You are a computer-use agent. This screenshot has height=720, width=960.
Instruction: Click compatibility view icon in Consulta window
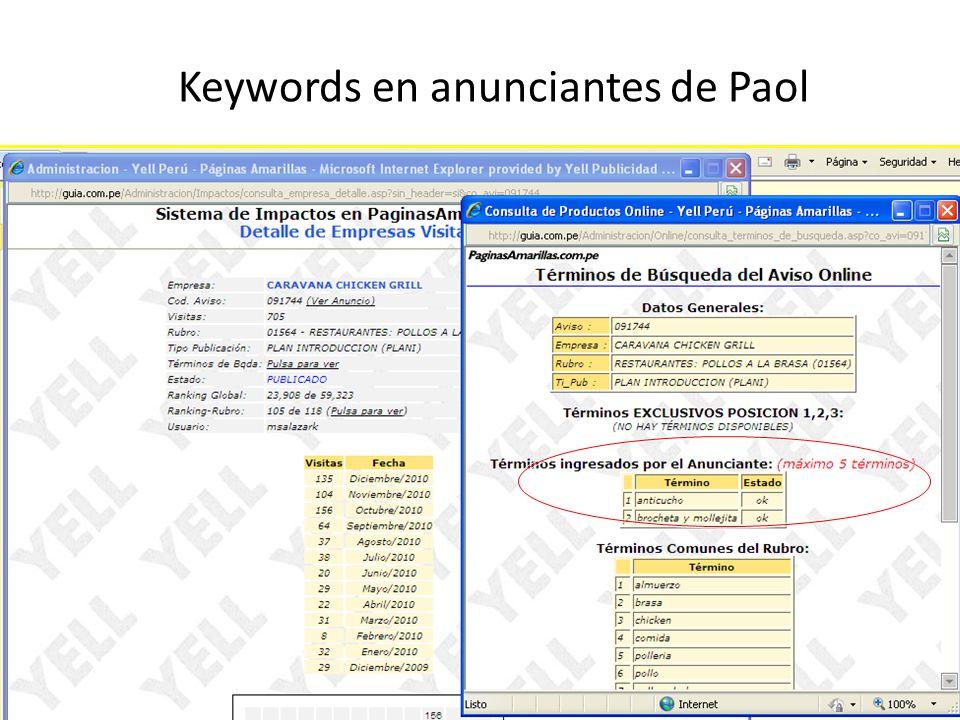coord(943,235)
